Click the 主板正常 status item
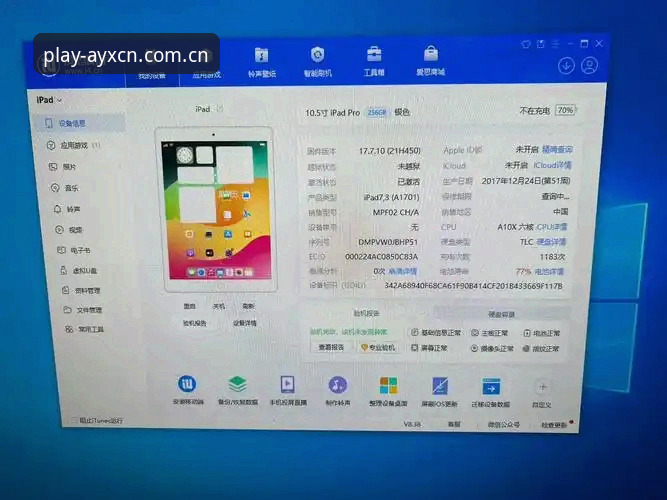Viewport: 667px width, 500px height. pyautogui.click(x=490, y=333)
